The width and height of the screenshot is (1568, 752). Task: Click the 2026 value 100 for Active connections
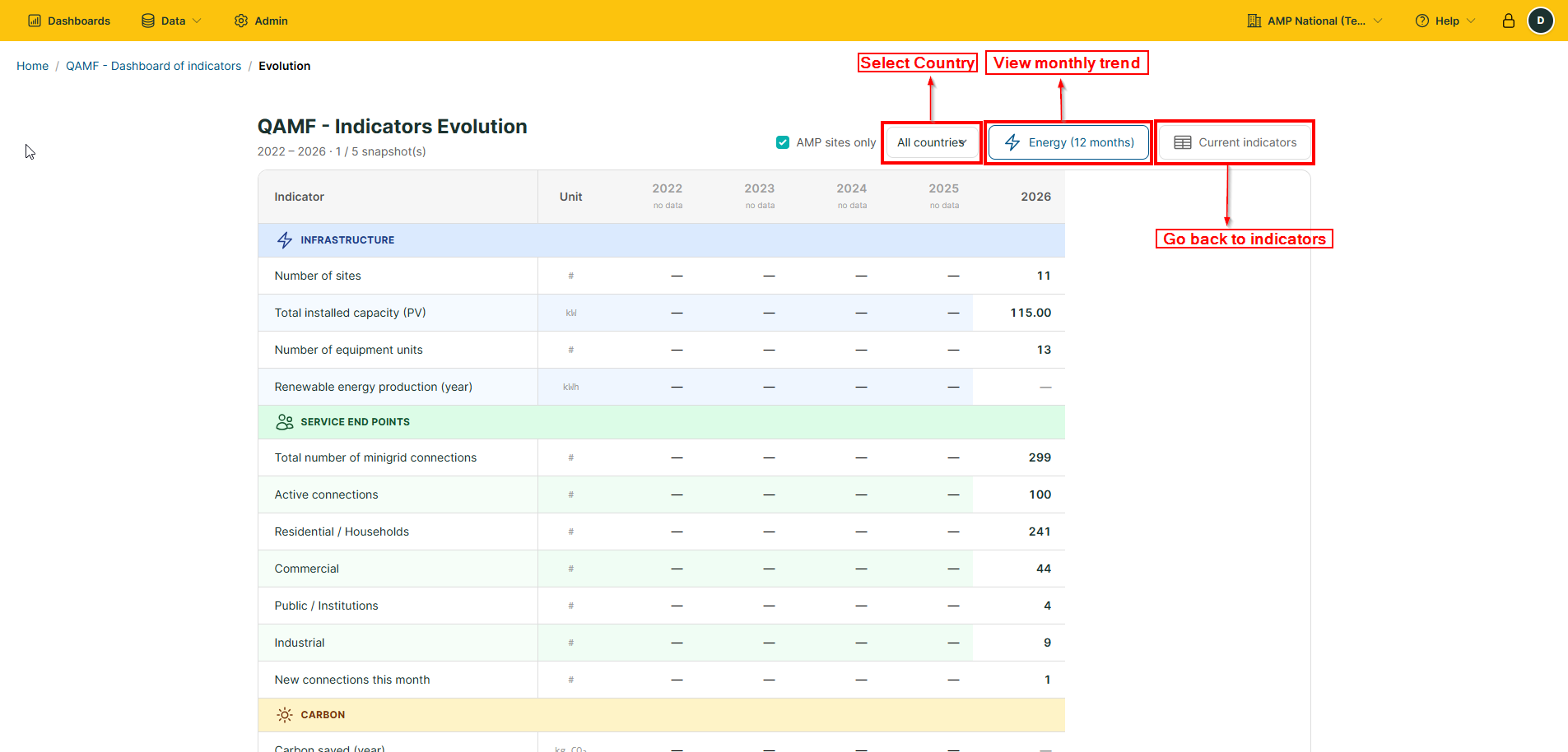[x=1040, y=494]
